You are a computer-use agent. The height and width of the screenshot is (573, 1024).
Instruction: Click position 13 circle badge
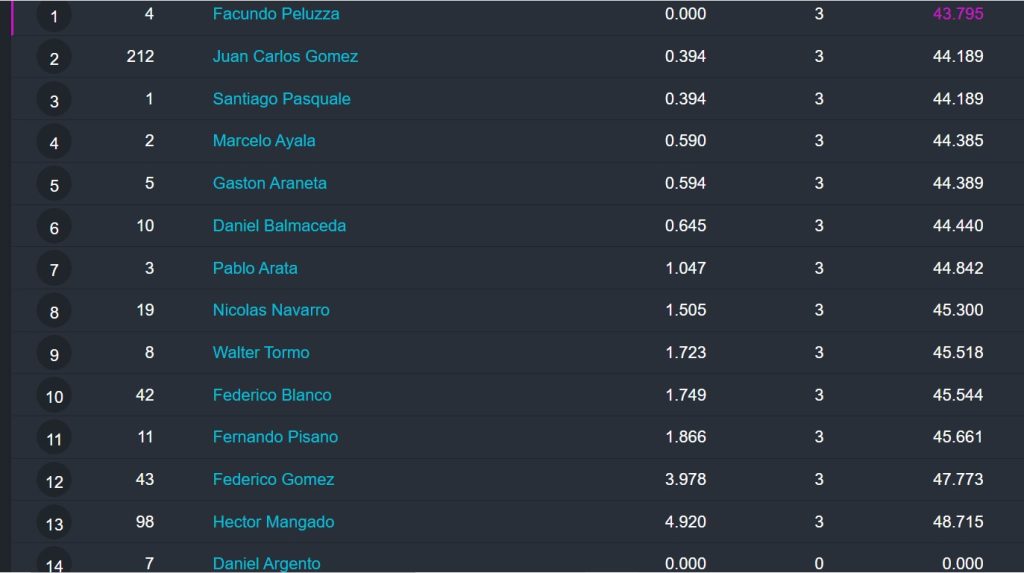(x=54, y=523)
